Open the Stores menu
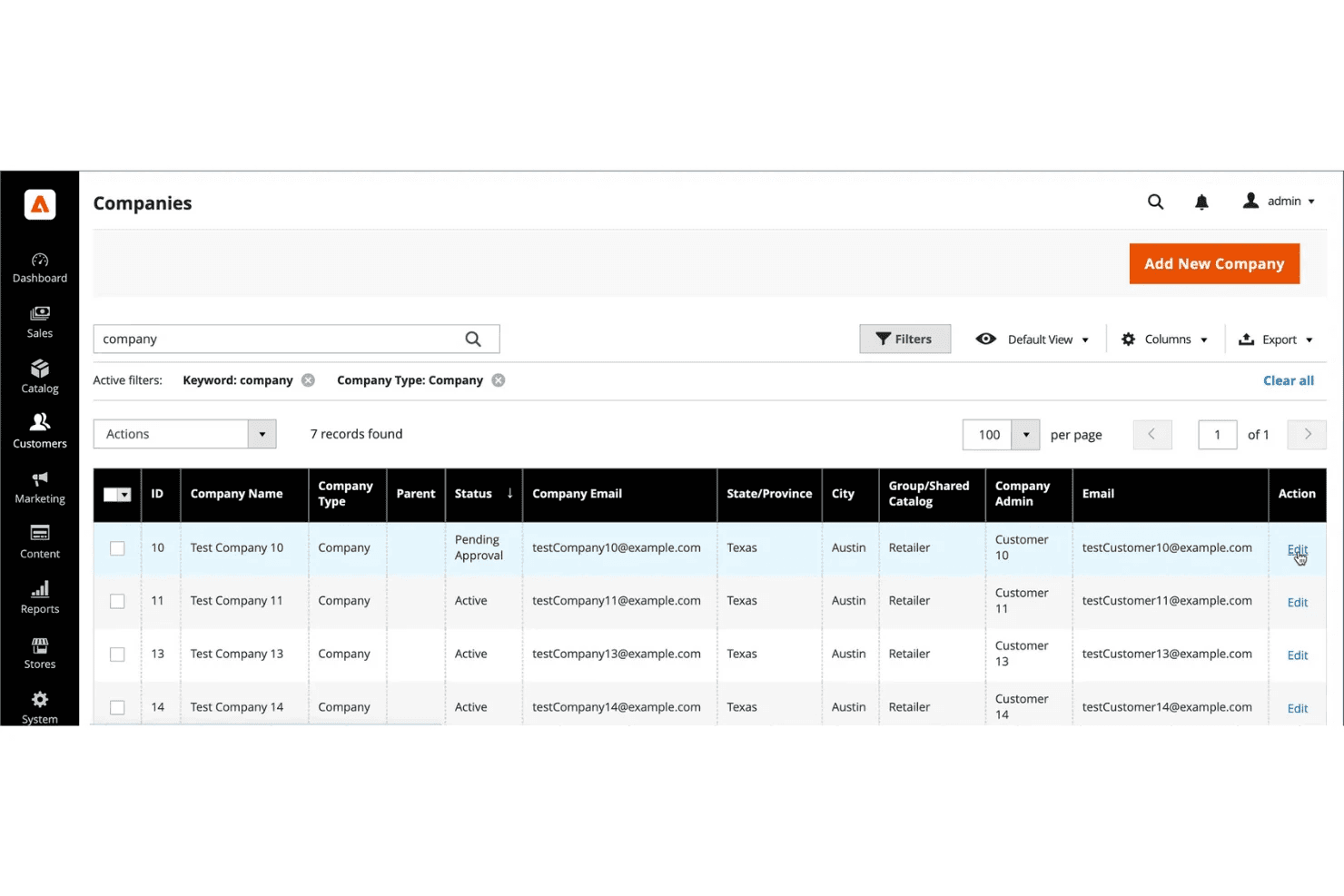Screen dimensions: 1344x896 [x=40, y=654]
